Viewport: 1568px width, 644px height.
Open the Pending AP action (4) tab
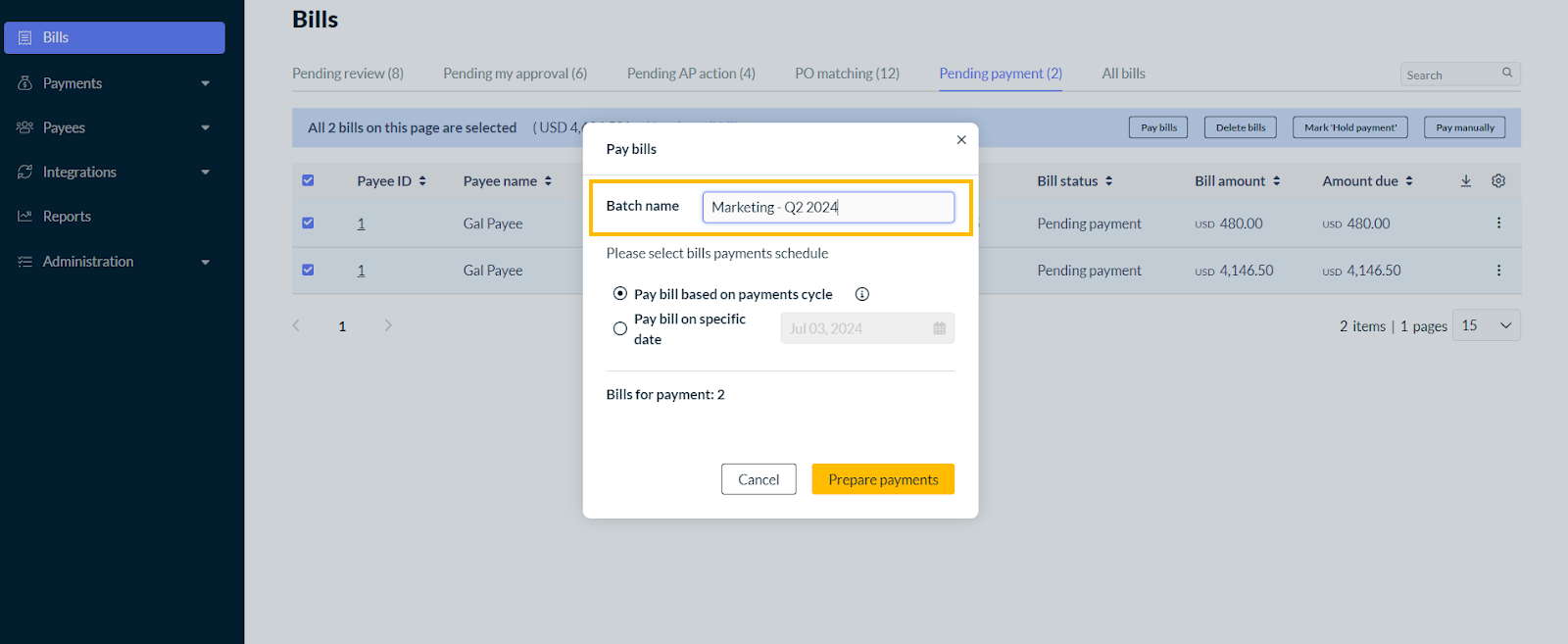point(691,74)
